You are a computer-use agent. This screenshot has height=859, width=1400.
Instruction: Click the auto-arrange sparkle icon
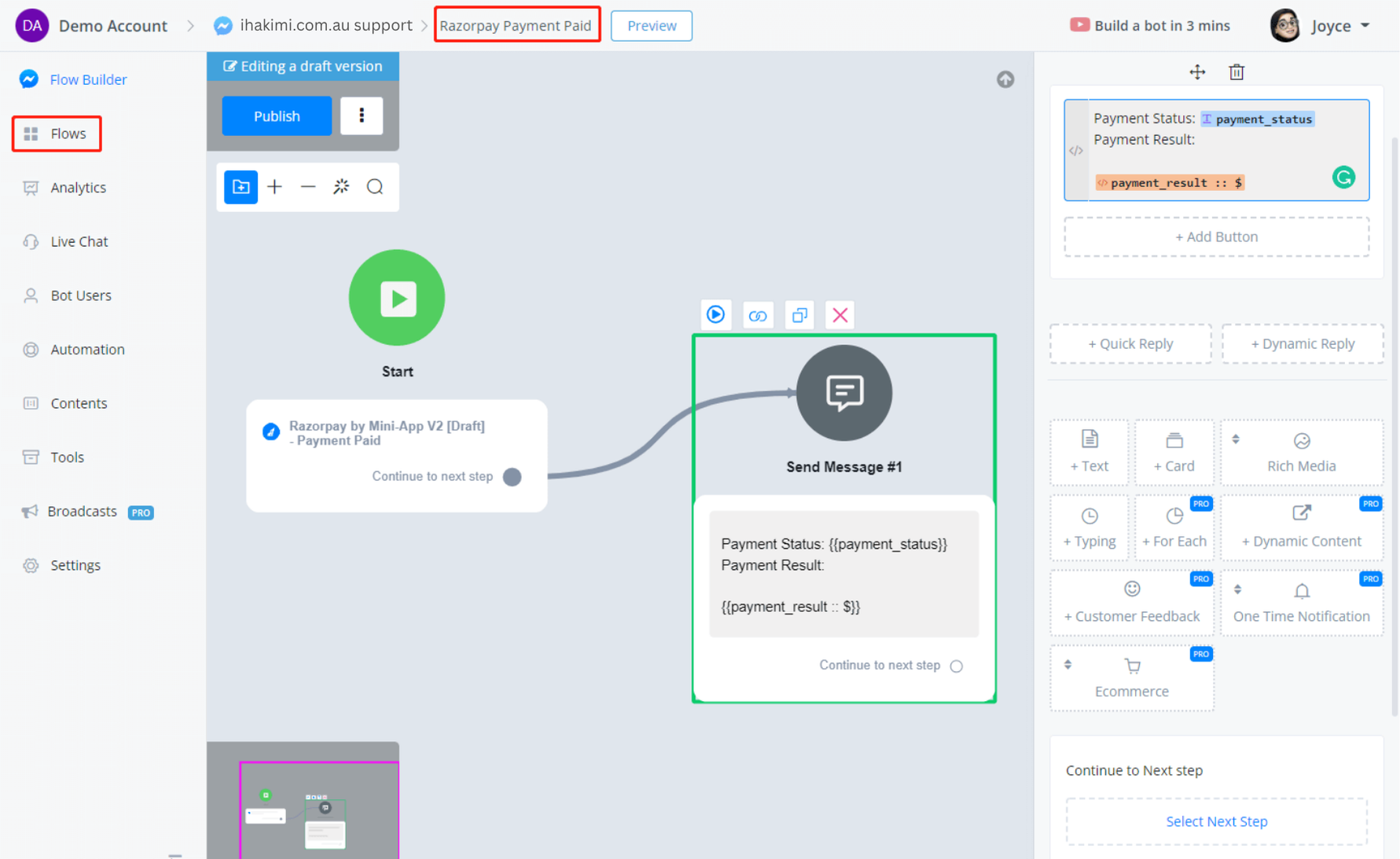341,187
